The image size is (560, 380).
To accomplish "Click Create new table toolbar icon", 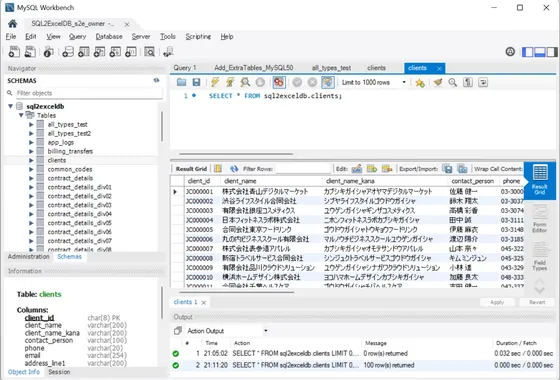I will tap(84, 52).
